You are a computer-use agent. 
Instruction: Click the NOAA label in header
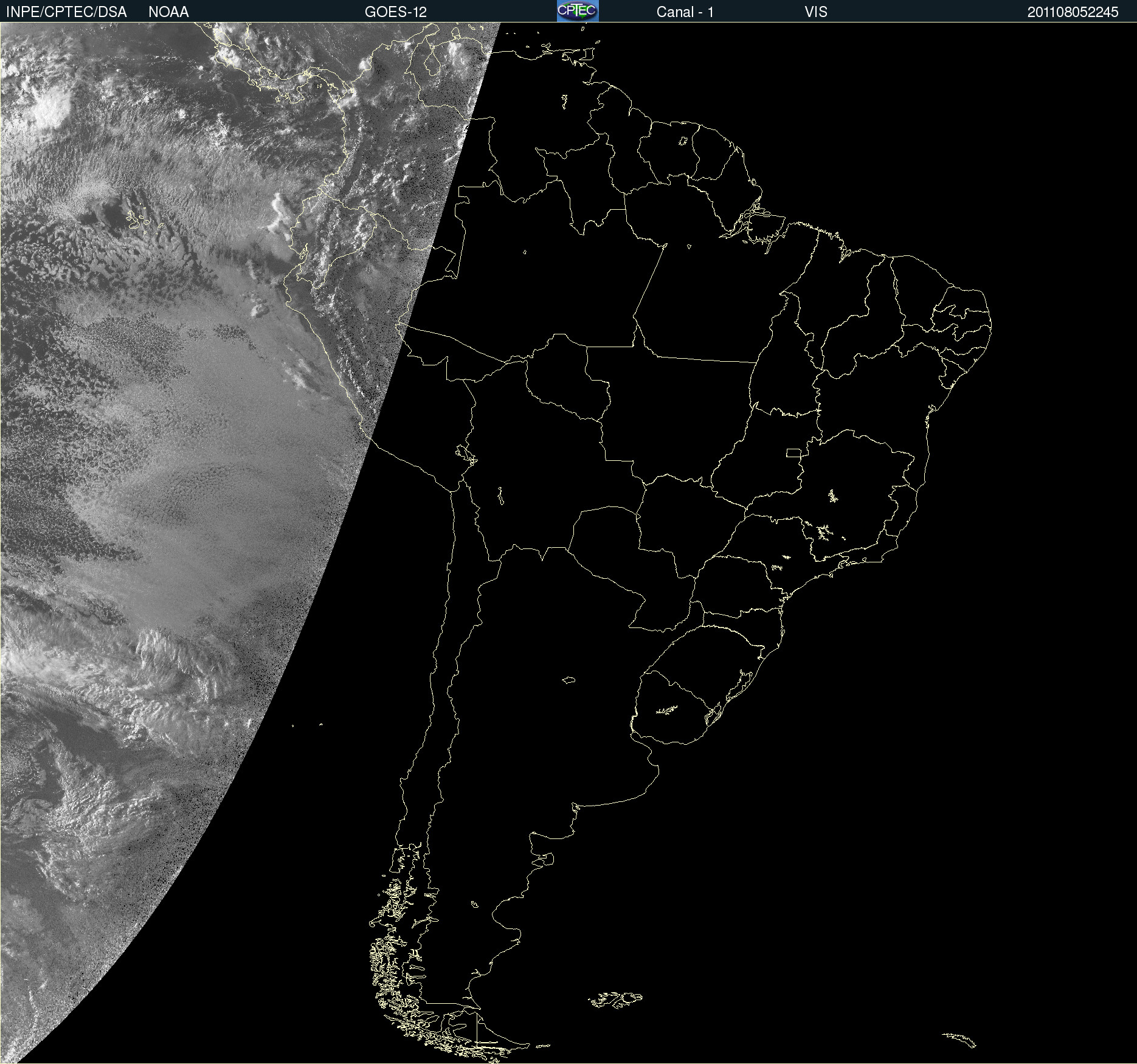pyautogui.click(x=168, y=12)
